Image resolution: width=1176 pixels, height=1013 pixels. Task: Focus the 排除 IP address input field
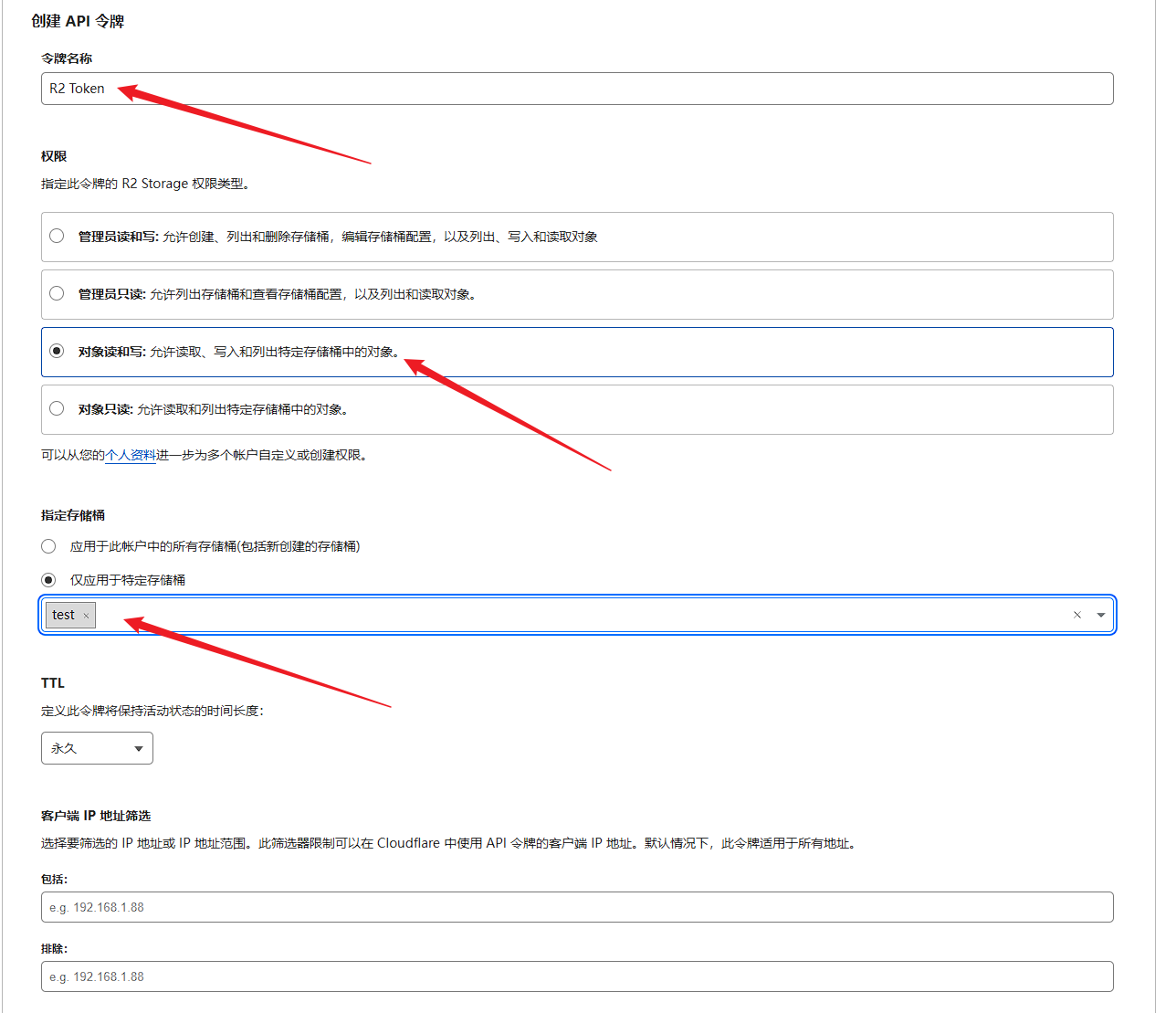(x=577, y=976)
